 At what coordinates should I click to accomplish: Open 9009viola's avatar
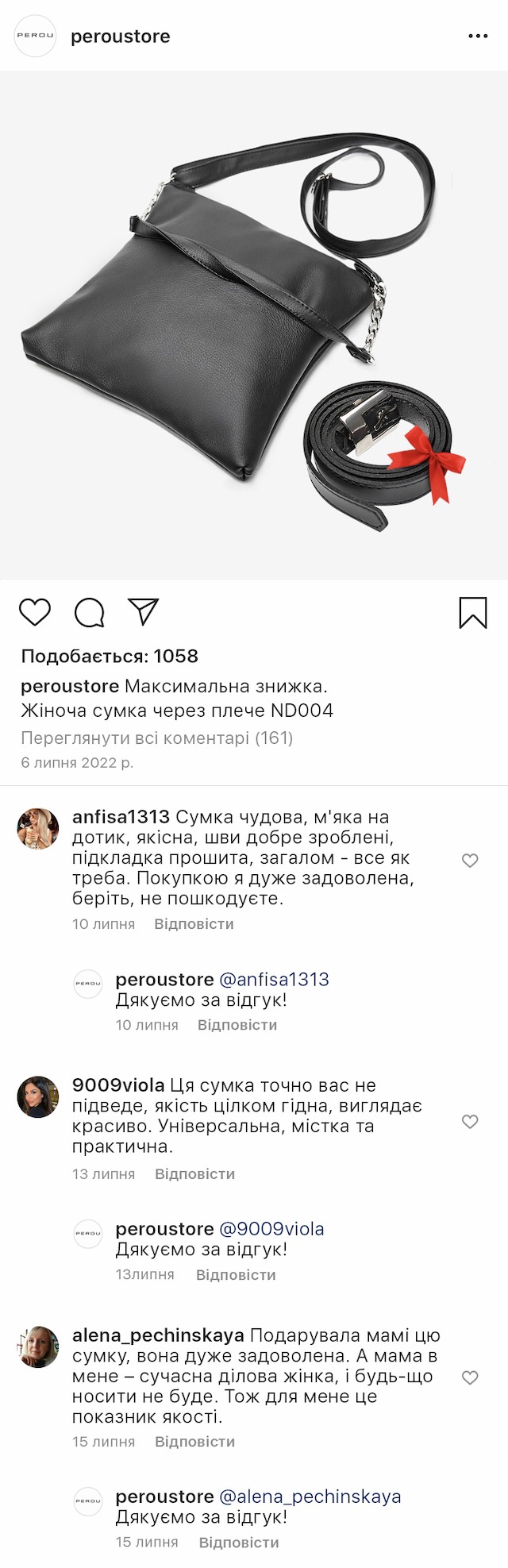(38, 1096)
